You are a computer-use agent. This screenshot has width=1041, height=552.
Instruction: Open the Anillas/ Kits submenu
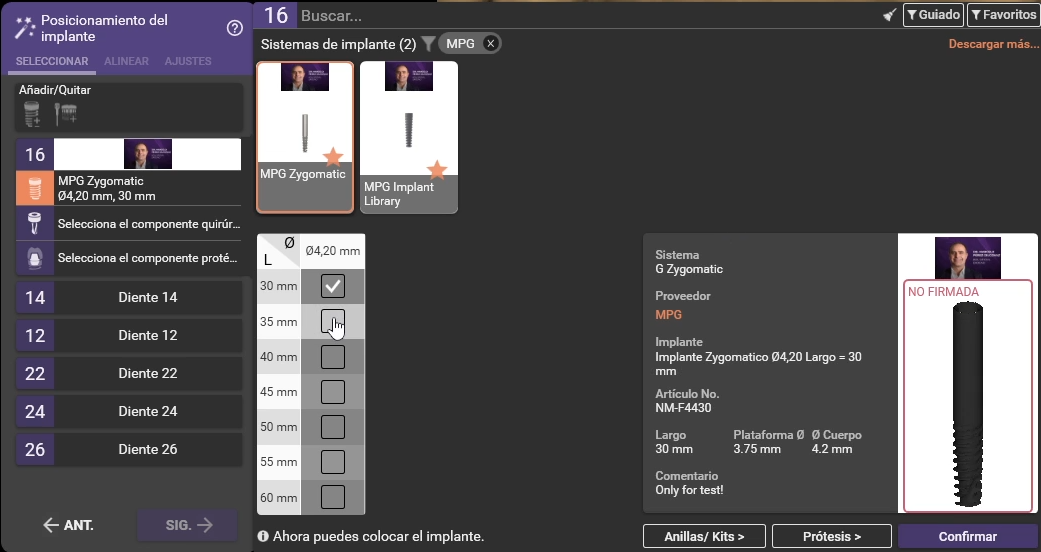704,537
